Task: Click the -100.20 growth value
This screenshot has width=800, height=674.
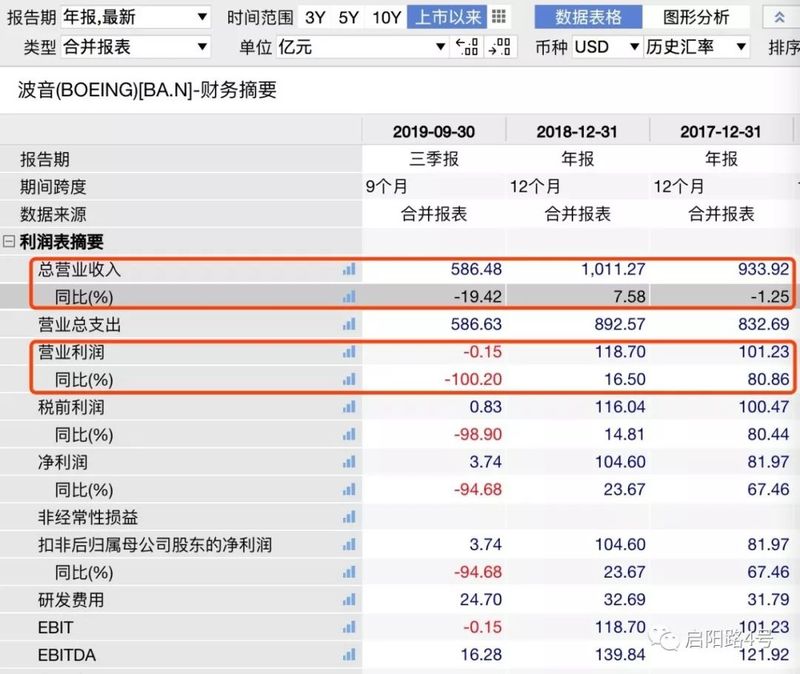Action: (473, 379)
